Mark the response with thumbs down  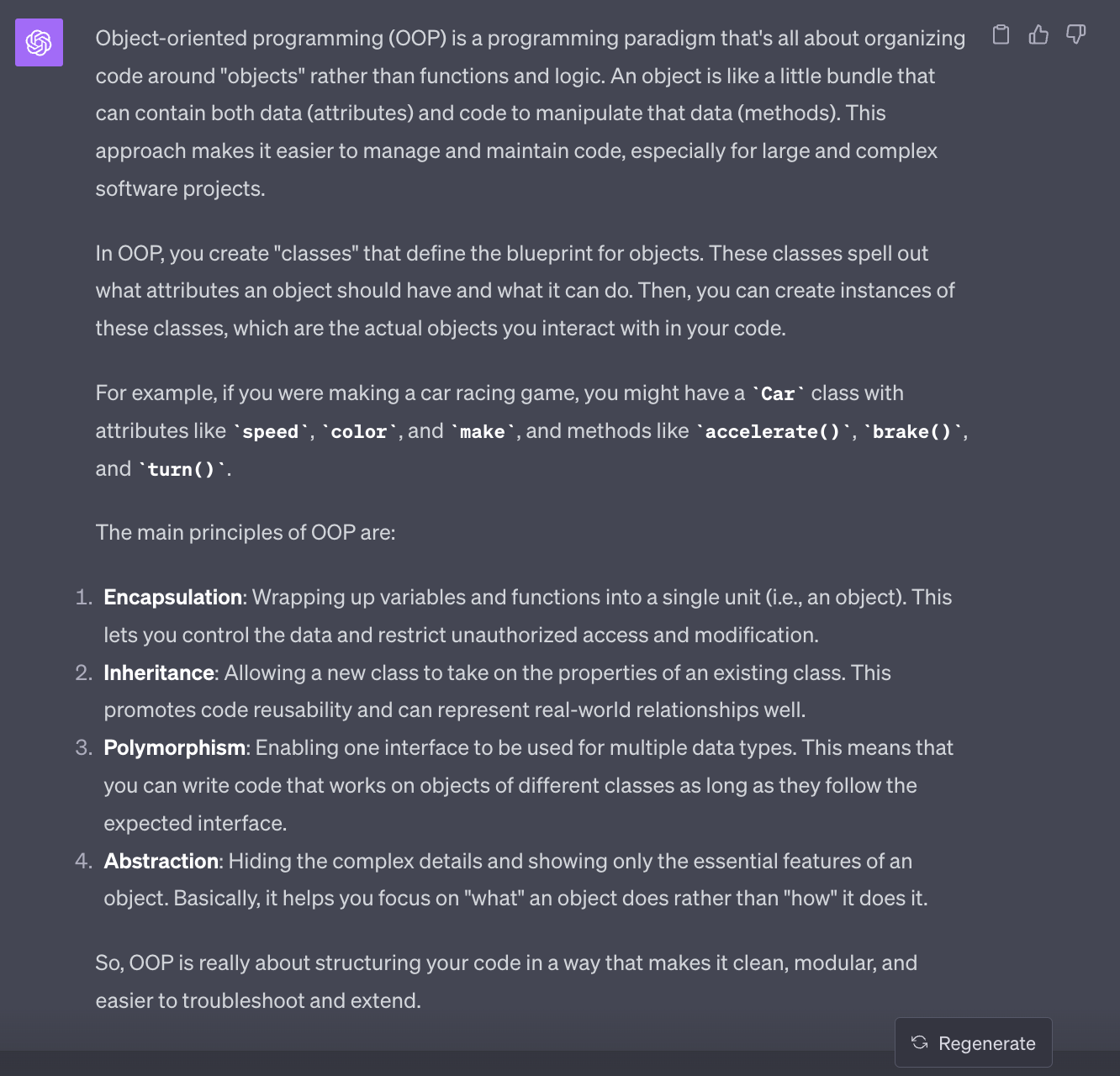1075,34
